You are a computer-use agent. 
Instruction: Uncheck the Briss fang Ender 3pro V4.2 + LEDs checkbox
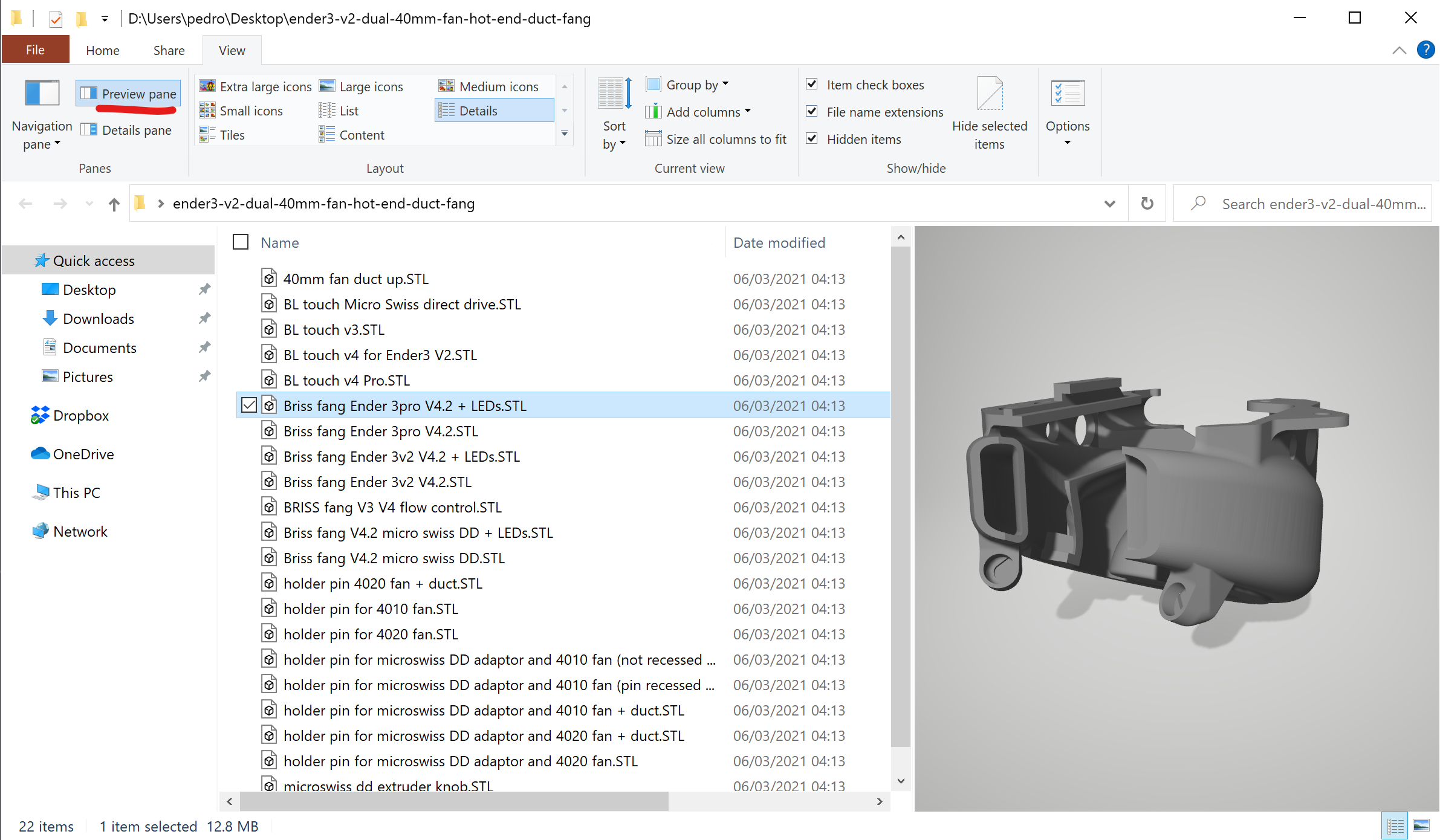pyautogui.click(x=248, y=405)
